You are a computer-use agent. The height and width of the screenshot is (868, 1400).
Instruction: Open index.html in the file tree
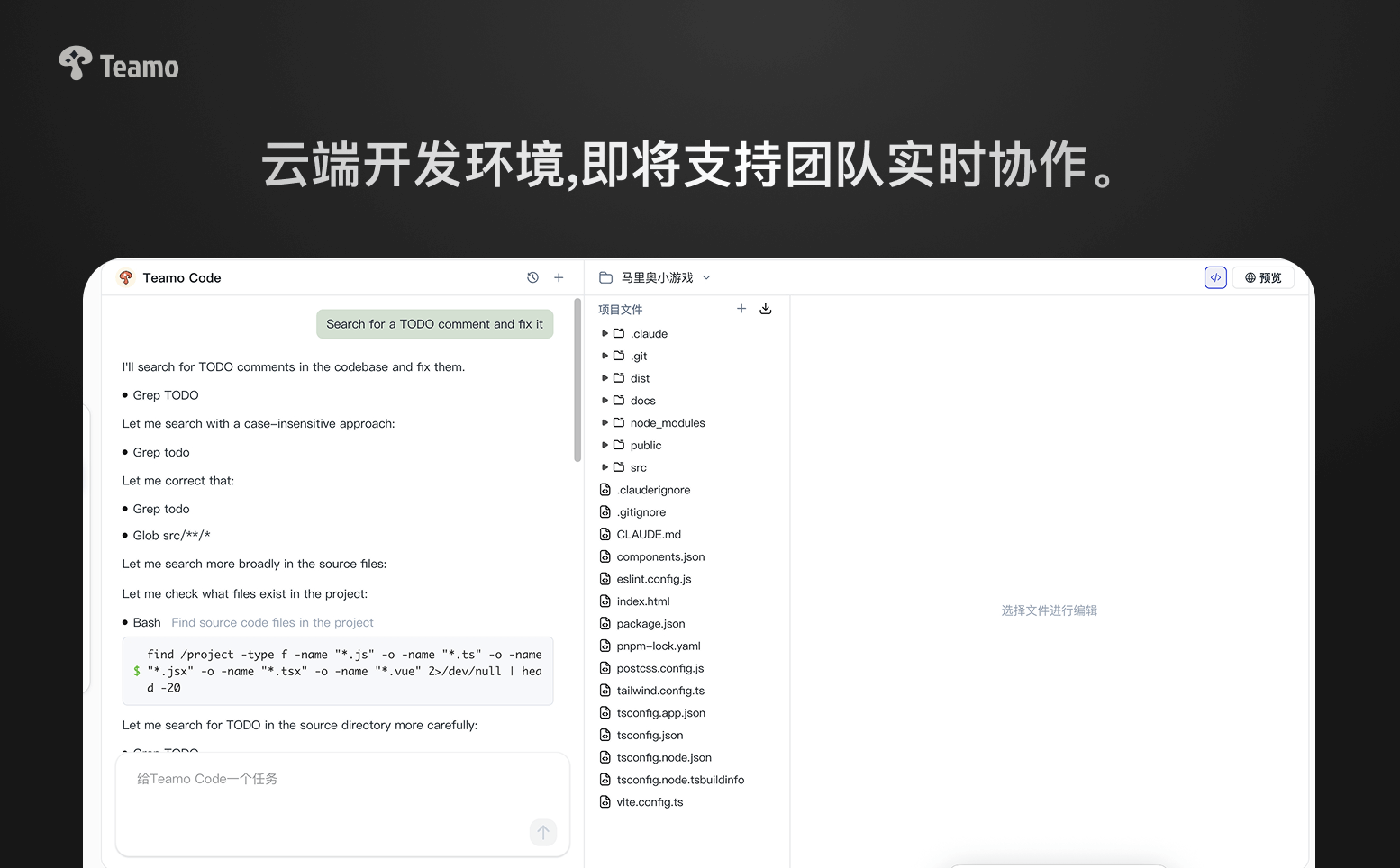pos(643,601)
